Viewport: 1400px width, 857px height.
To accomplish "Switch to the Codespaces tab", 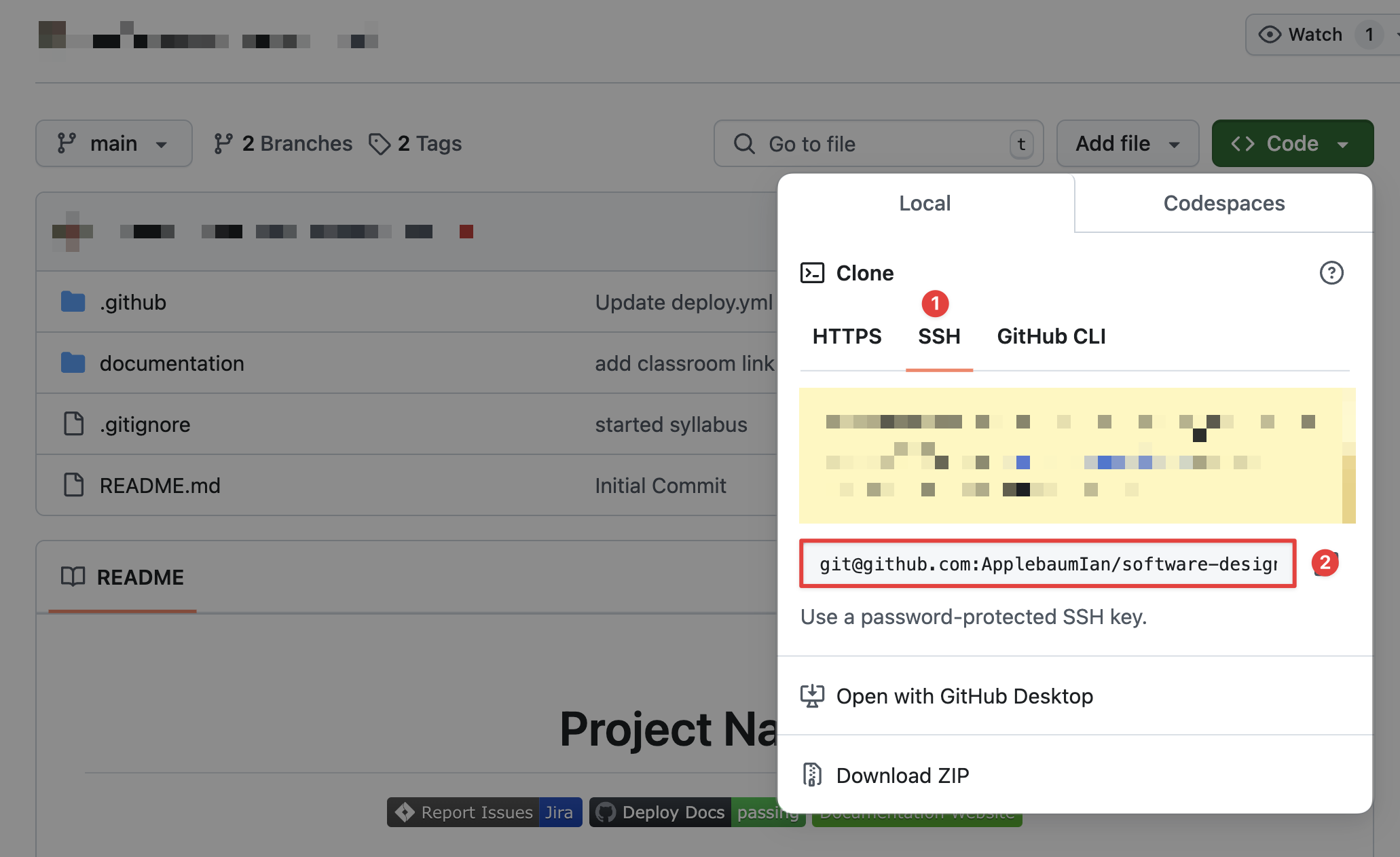I will tap(1223, 203).
